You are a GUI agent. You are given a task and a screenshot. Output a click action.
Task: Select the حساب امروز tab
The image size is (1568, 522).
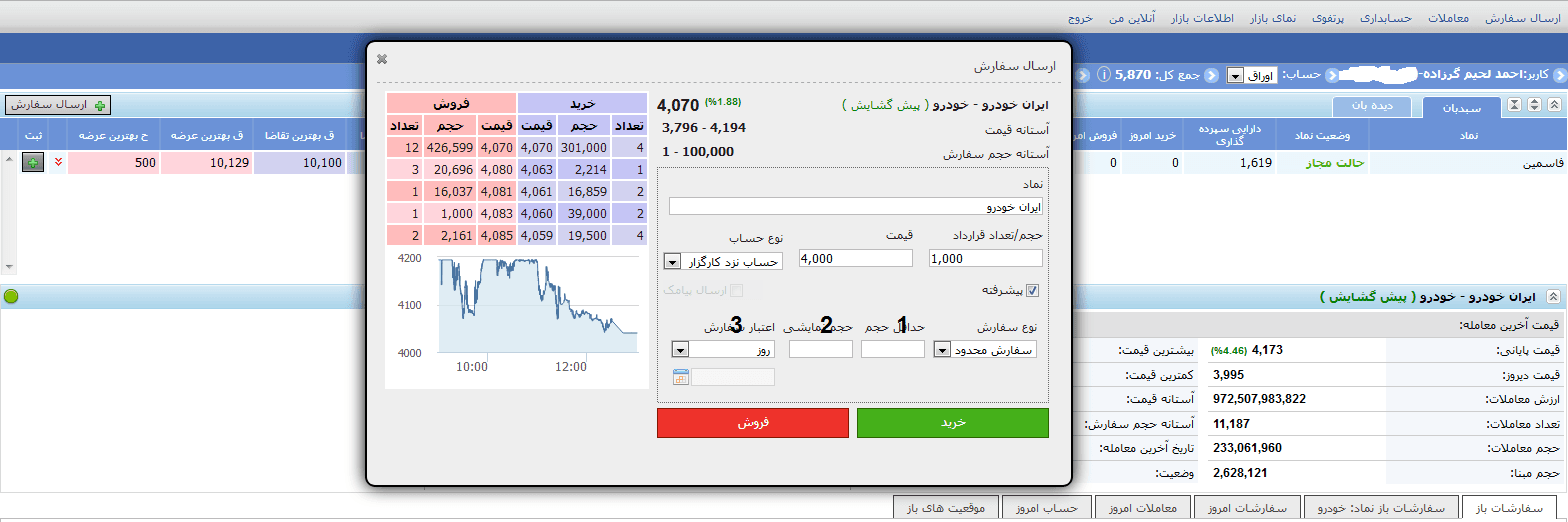pyautogui.click(x=1045, y=508)
